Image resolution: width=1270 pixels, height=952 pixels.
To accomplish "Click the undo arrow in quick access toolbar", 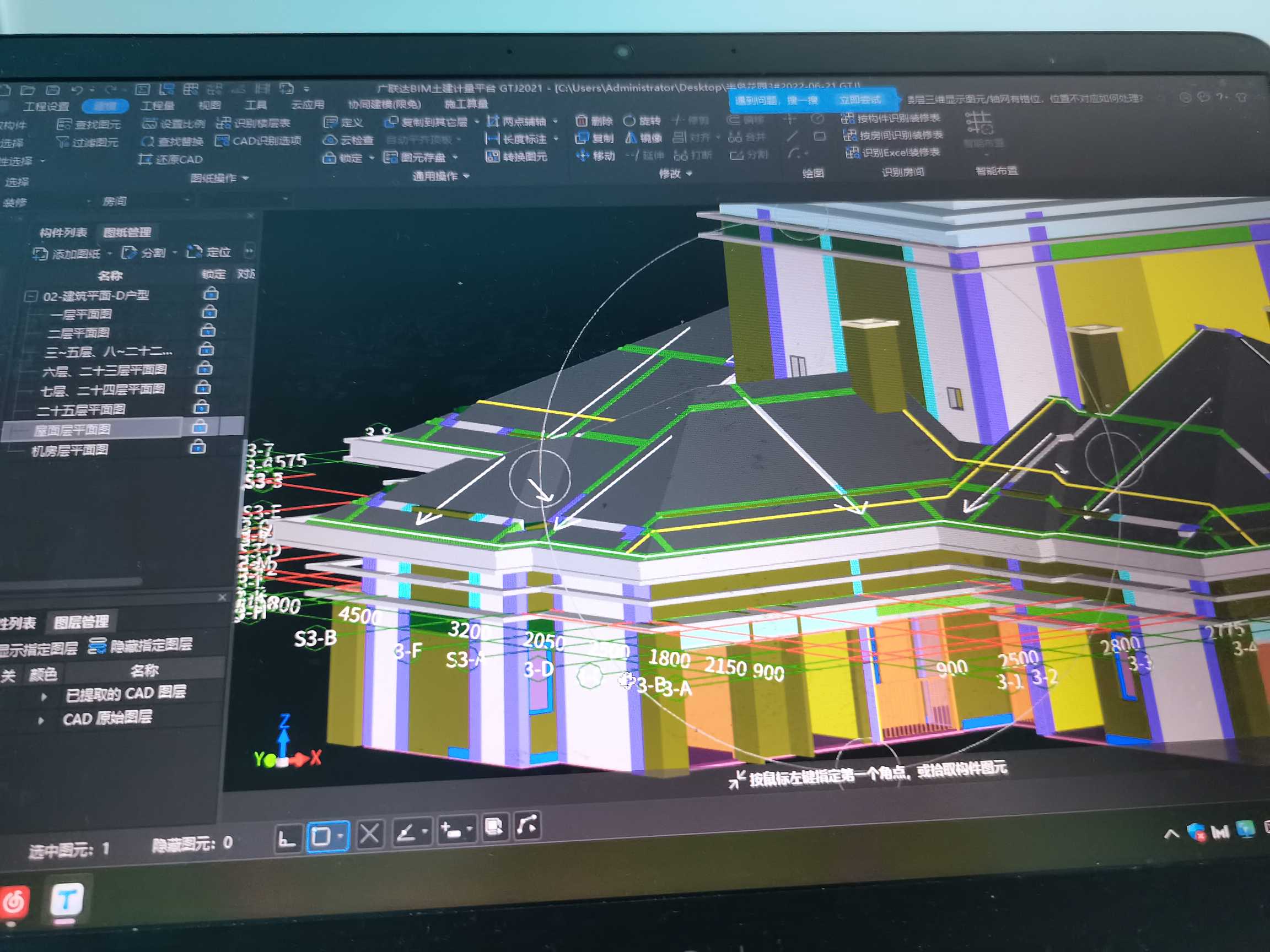I will [x=77, y=90].
